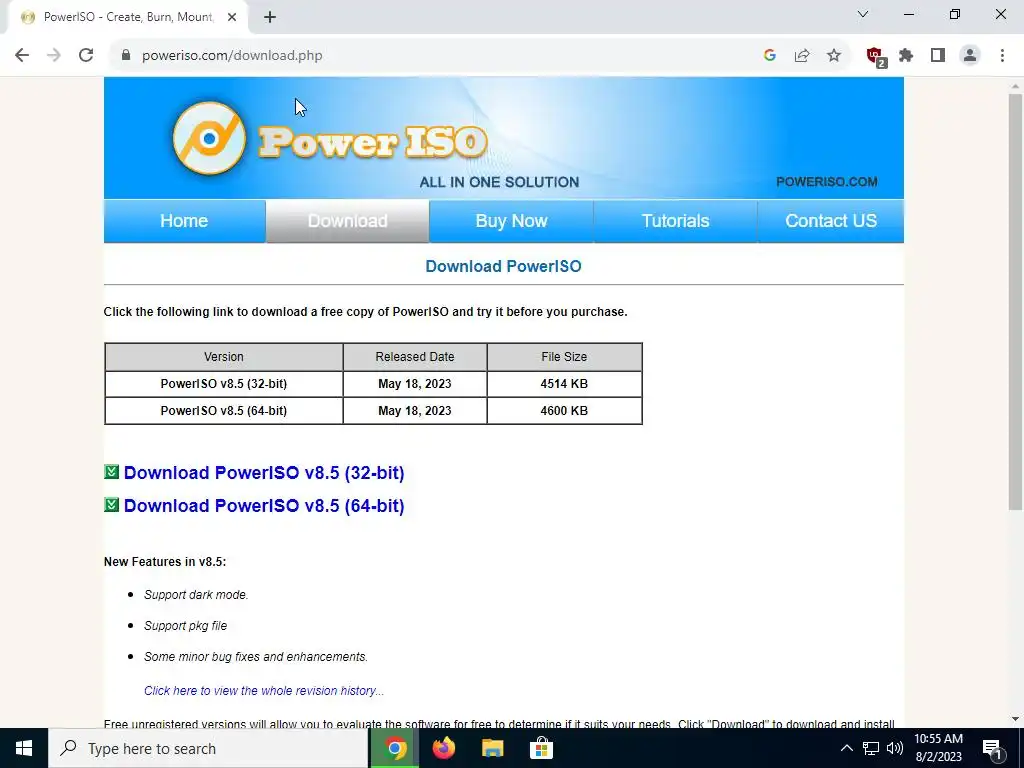Click New Features in v8.5 heading

pos(165,562)
